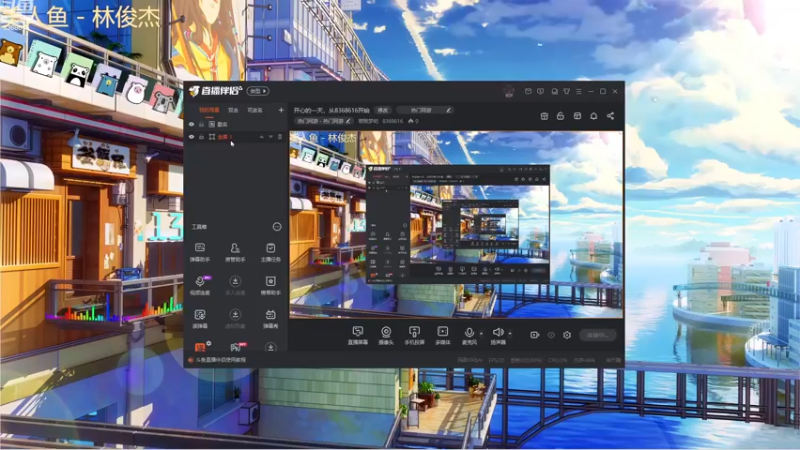Click the orange tool icon in bottom toolbox row
This screenshot has width=800, height=450.
click(201, 347)
